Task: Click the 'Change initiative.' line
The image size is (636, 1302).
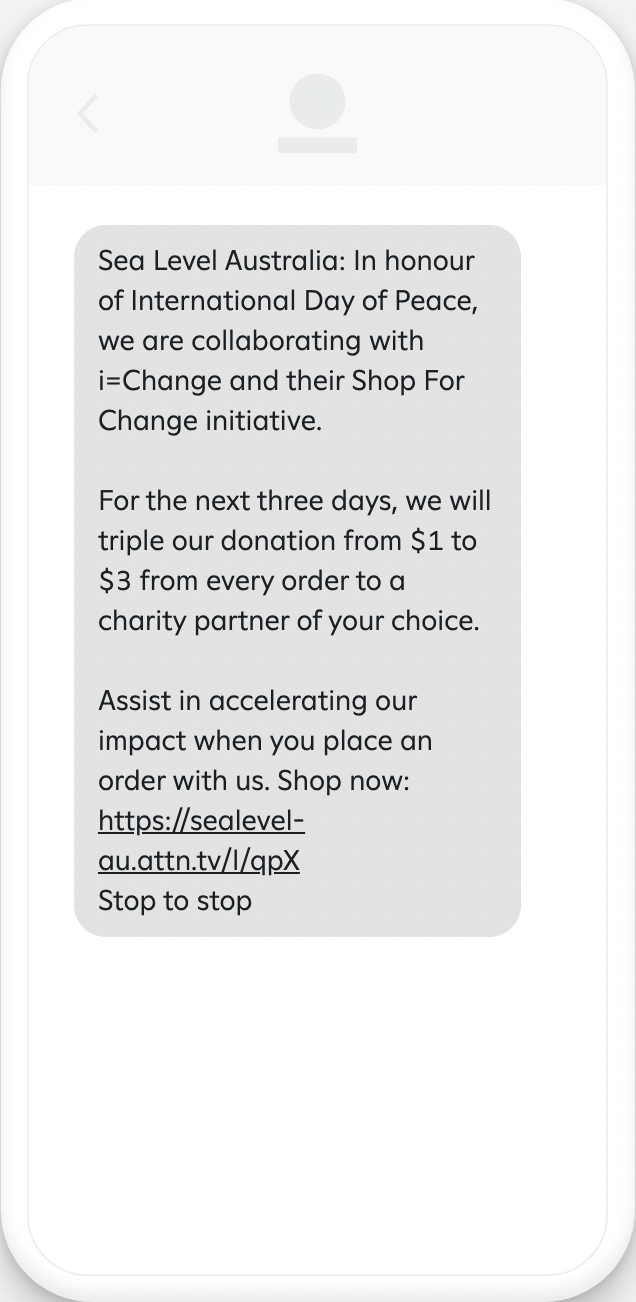Action: (x=210, y=421)
